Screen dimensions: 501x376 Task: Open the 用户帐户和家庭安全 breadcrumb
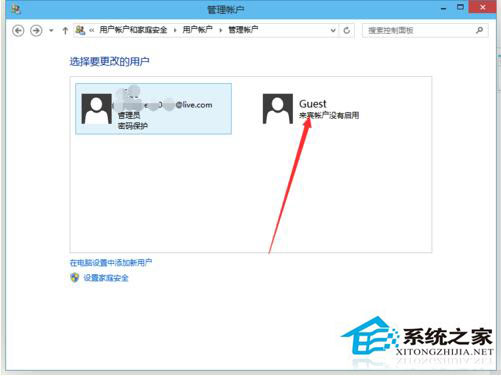[x=133, y=30]
